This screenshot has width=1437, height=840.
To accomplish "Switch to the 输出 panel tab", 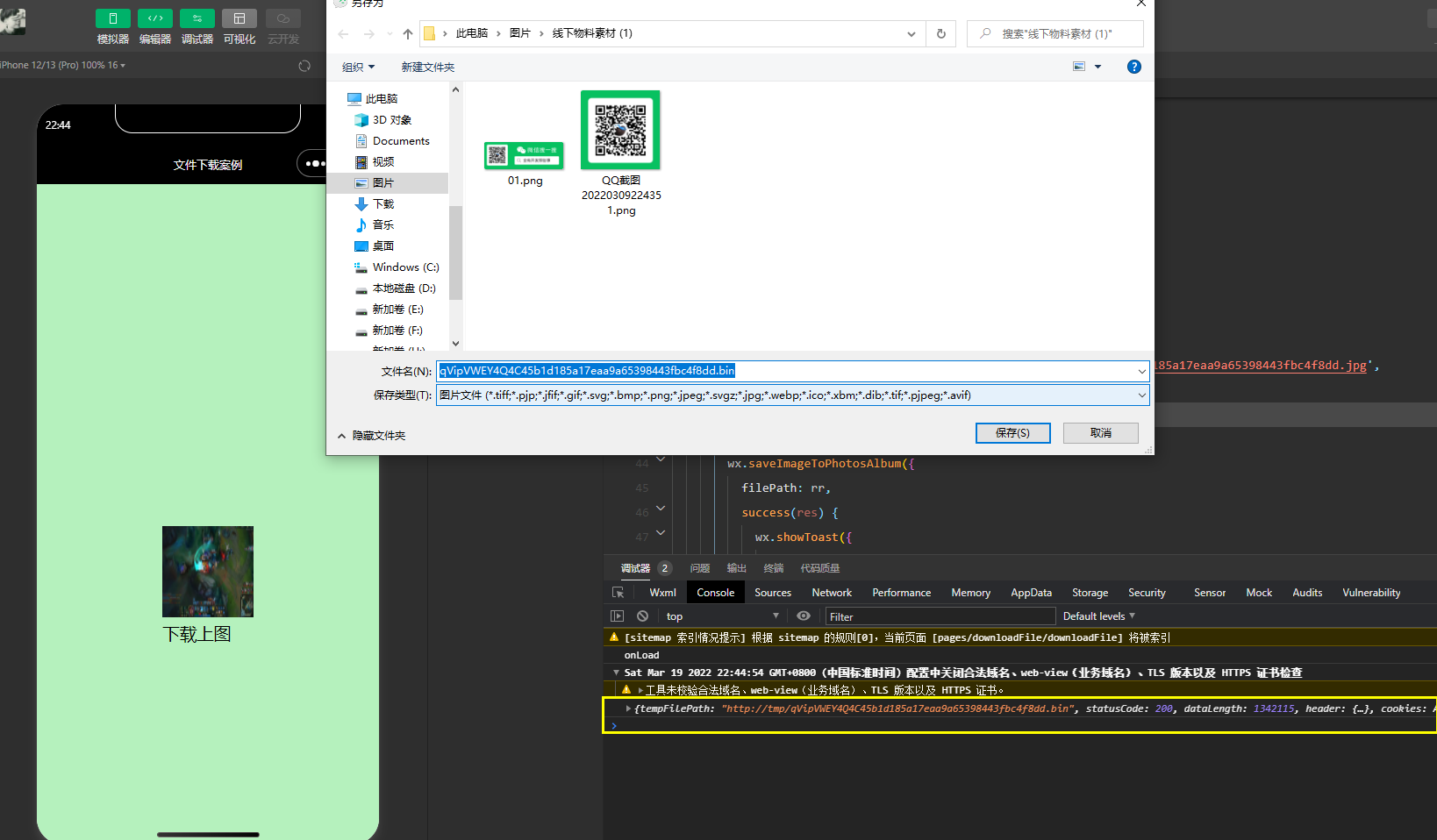I will tap(737, 568).
